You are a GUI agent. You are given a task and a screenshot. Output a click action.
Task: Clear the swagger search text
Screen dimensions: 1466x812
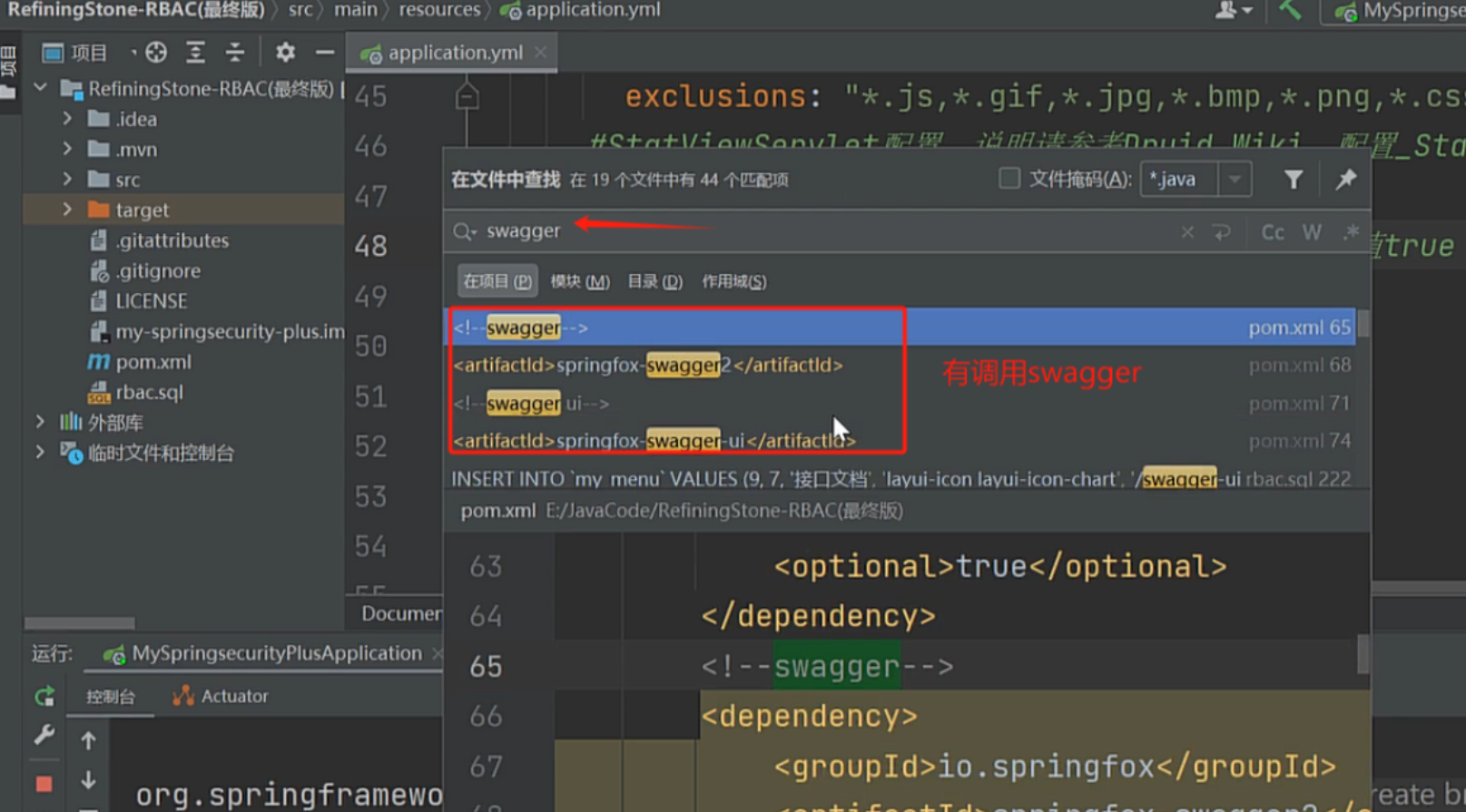(1187, 232)
